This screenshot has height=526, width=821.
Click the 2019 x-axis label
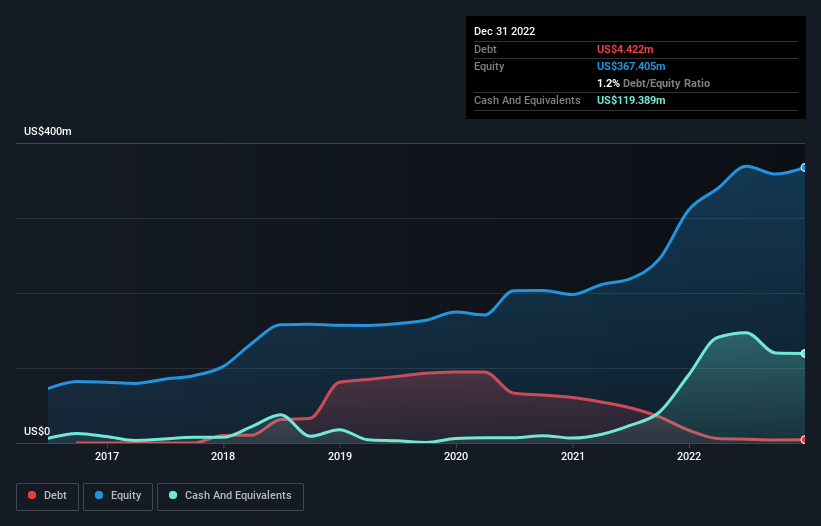[340, 456]
